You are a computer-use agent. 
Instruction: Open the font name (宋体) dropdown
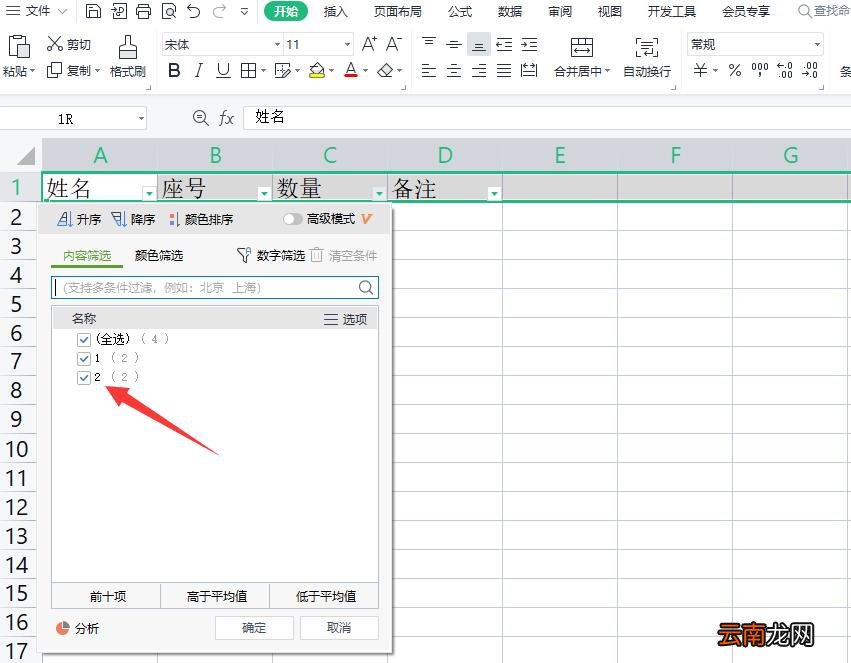pyautogui.click(x=277, y=44)
